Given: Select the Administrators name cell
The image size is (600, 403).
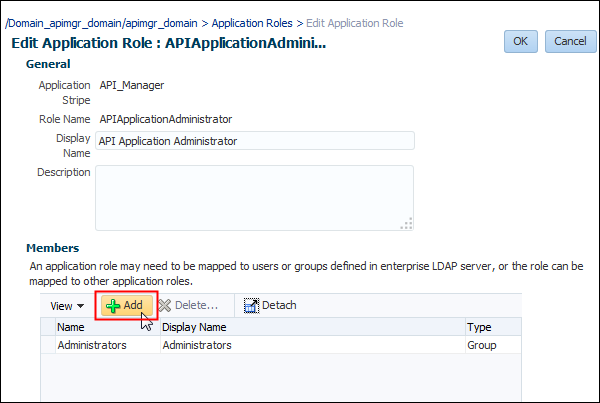Looking at the screenshot, I should (x=108, y=345).
